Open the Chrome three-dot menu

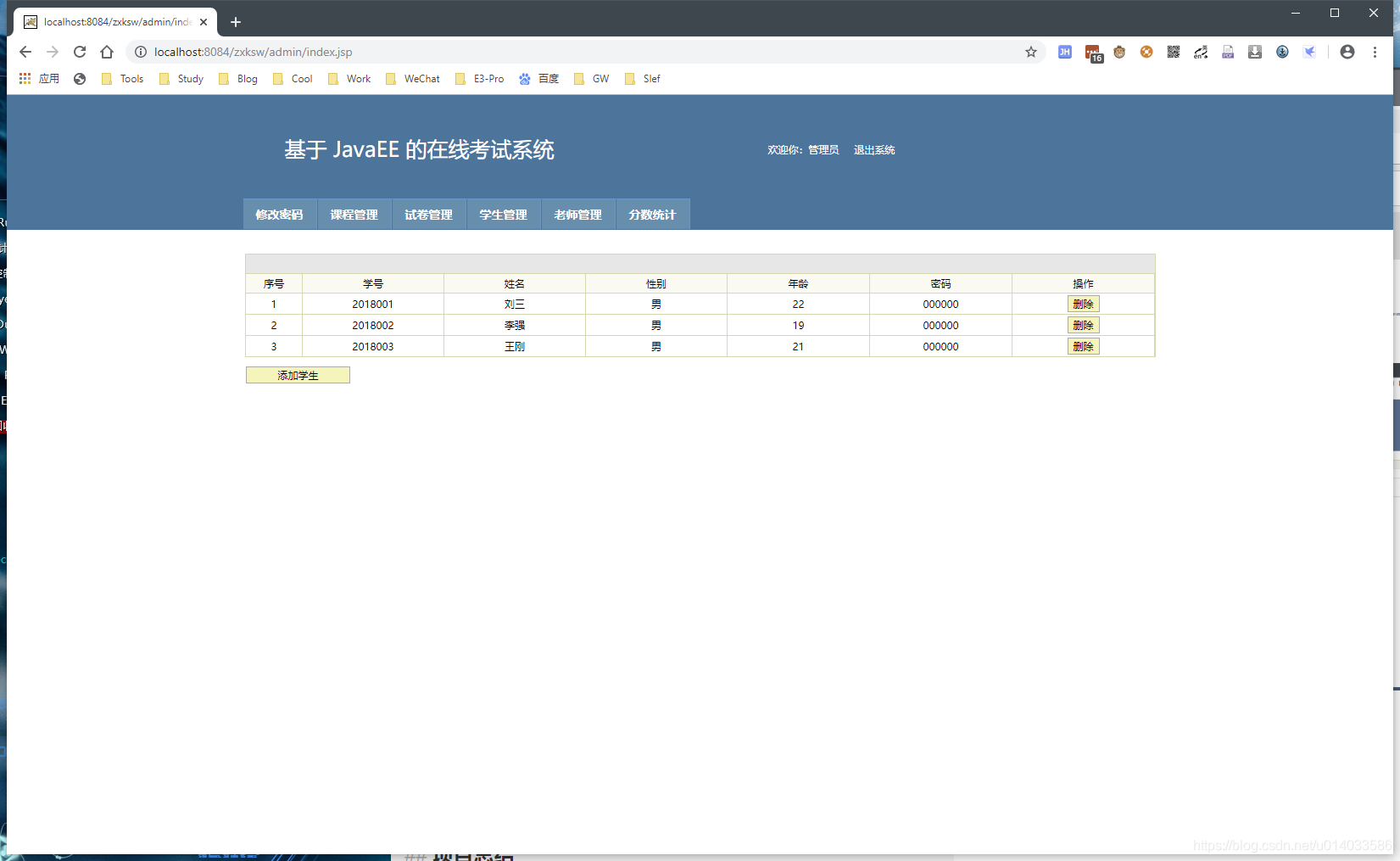(x=1375, y=52)
